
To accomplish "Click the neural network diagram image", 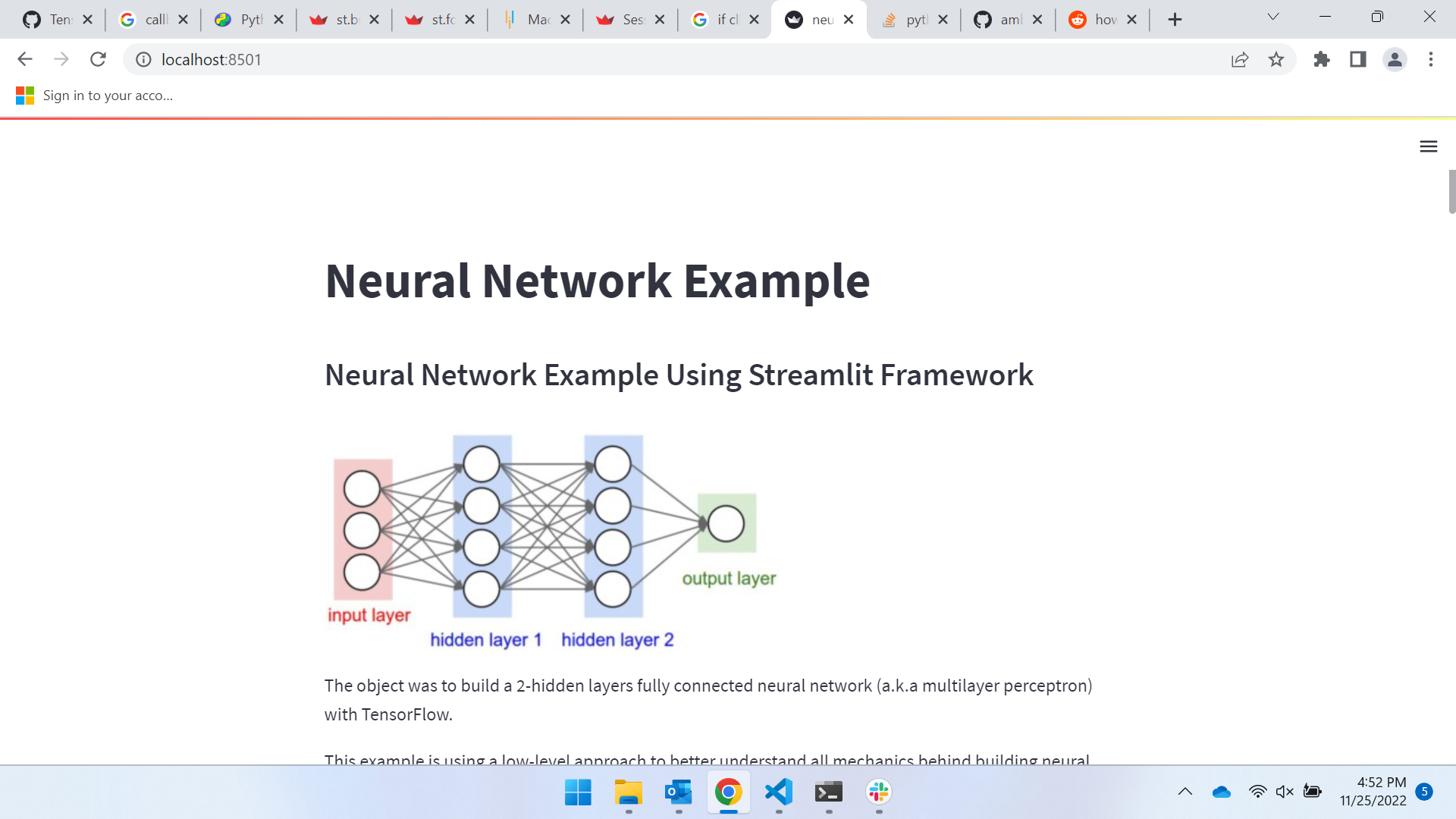I will pyautogui.click(x=552, y=542).
